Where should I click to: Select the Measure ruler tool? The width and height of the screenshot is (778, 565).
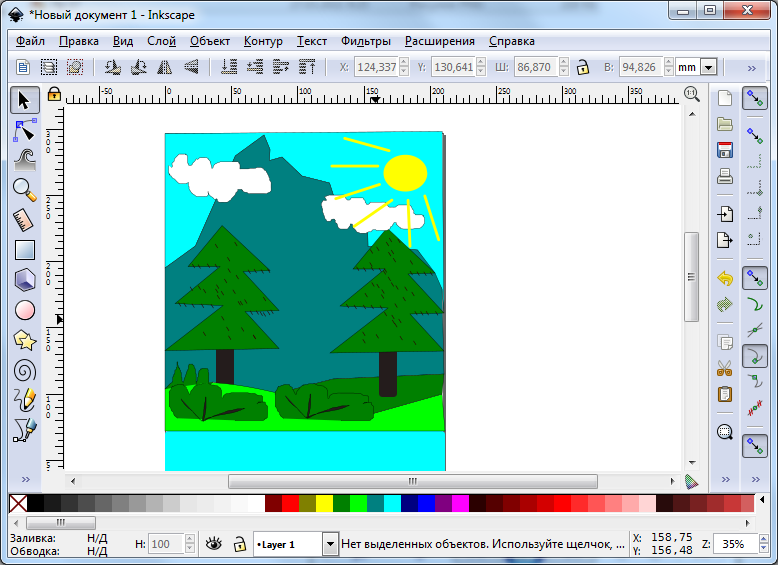pos(24,220)
